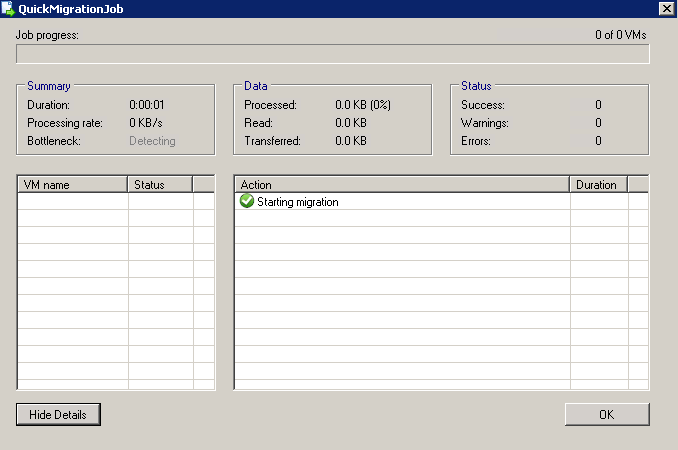Click the Bottleneck Detecting value
This screenshot has height=450, width=678.
pos(152,141)
